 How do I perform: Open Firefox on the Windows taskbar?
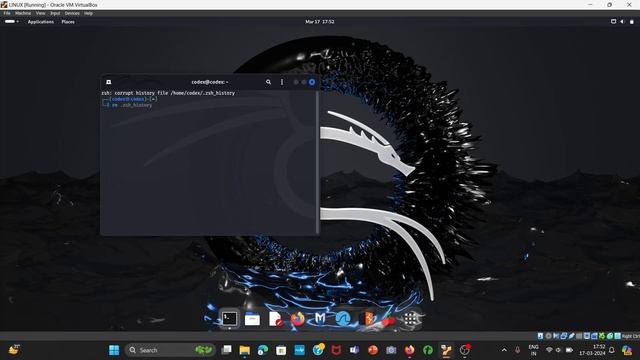point(409,350)
